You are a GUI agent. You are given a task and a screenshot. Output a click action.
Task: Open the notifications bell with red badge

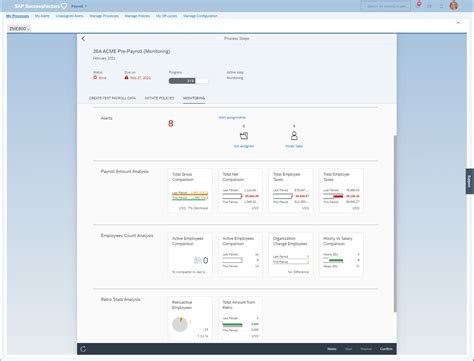[419, 4]
